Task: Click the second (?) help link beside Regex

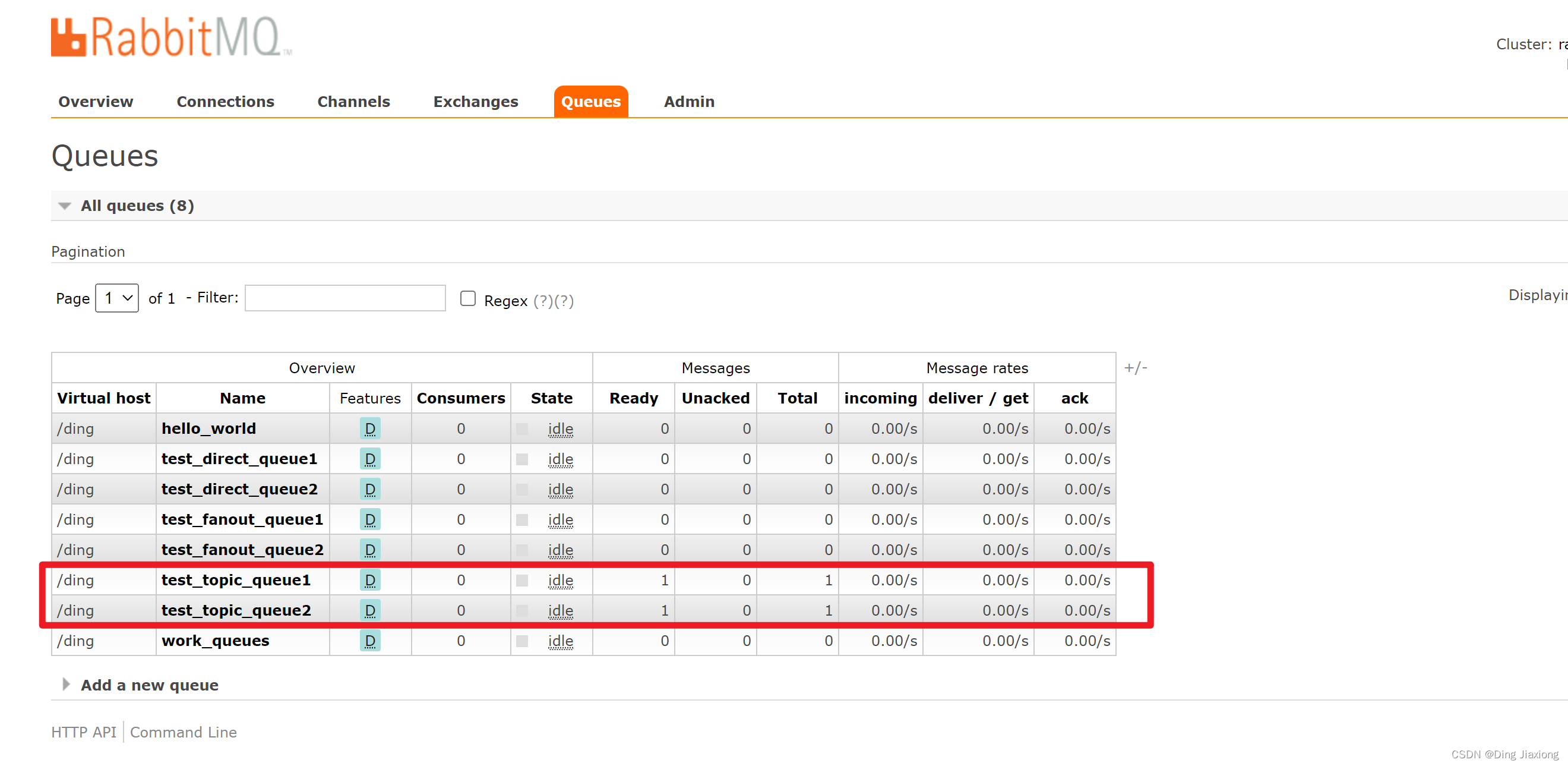Action: 564,301
